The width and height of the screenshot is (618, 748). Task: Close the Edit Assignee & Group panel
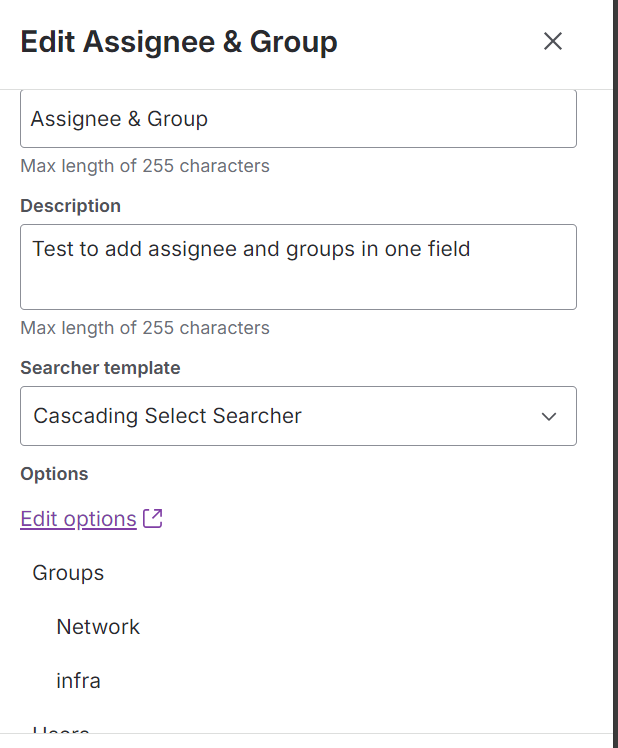pos(553,41)
